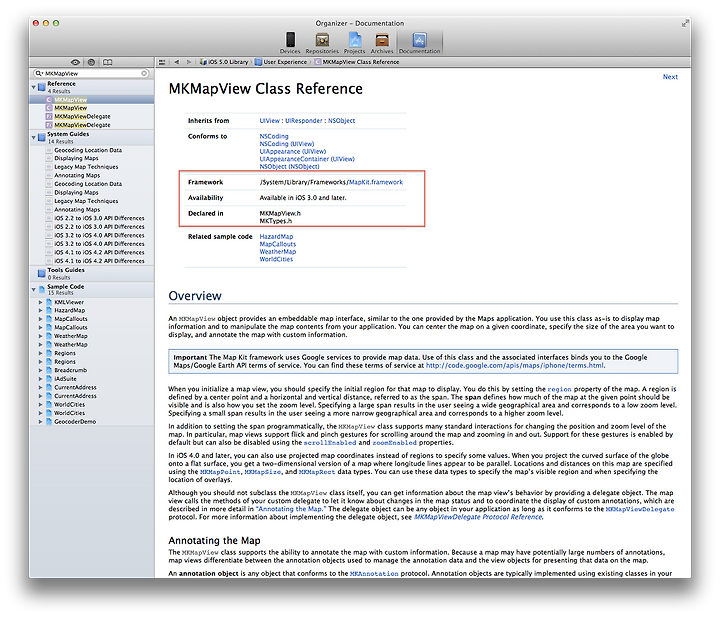The width and height of the screenshot is (720, 618).
Task: Enter full screen with the corner arrows icon
Action: (x=685, y=23)
